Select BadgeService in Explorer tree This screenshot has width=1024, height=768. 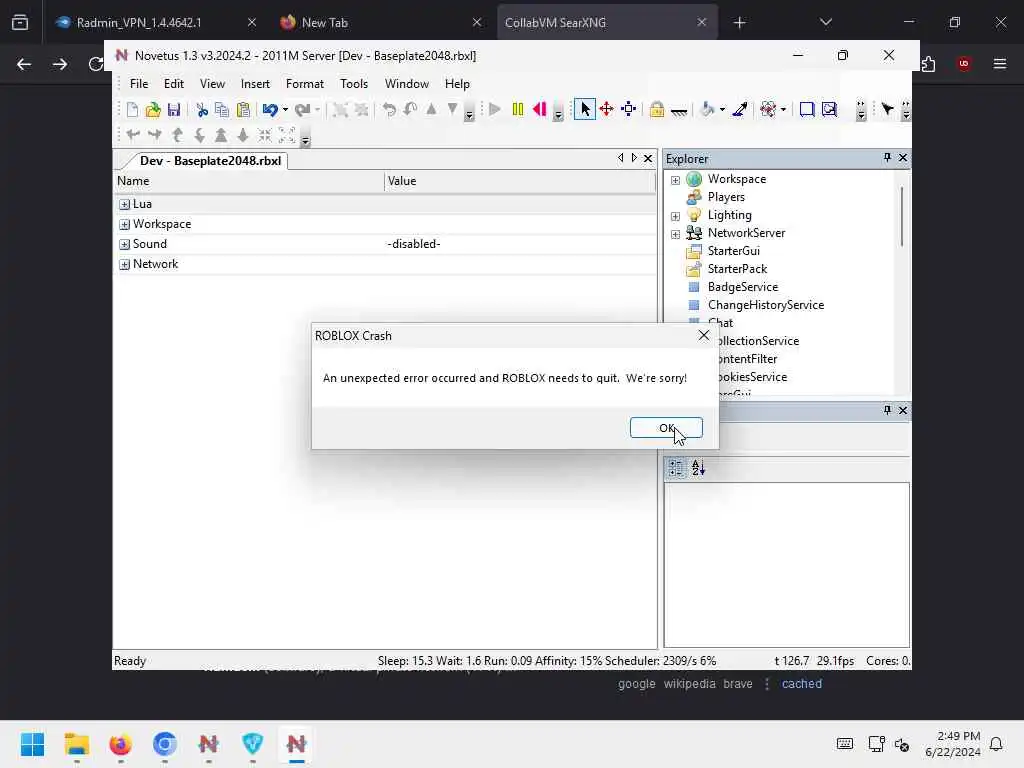click(743, 287)
